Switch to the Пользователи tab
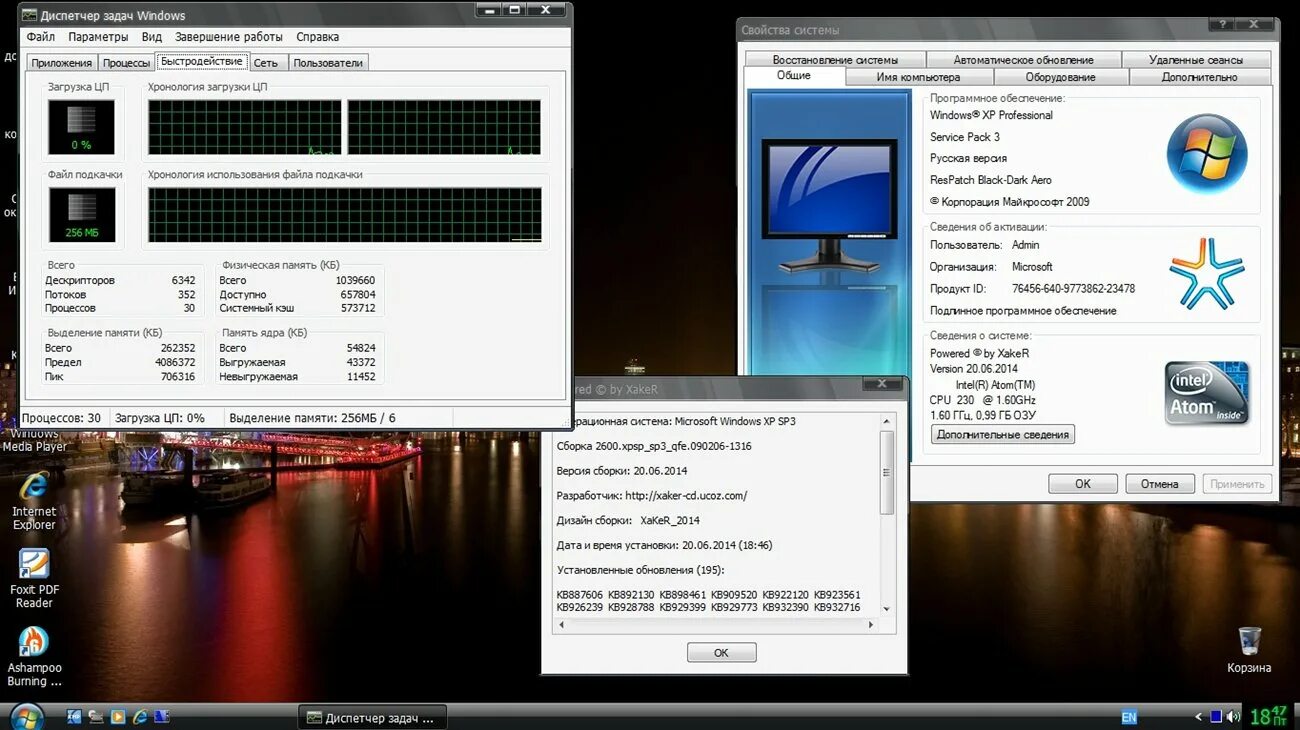 (x=328, y=63)
